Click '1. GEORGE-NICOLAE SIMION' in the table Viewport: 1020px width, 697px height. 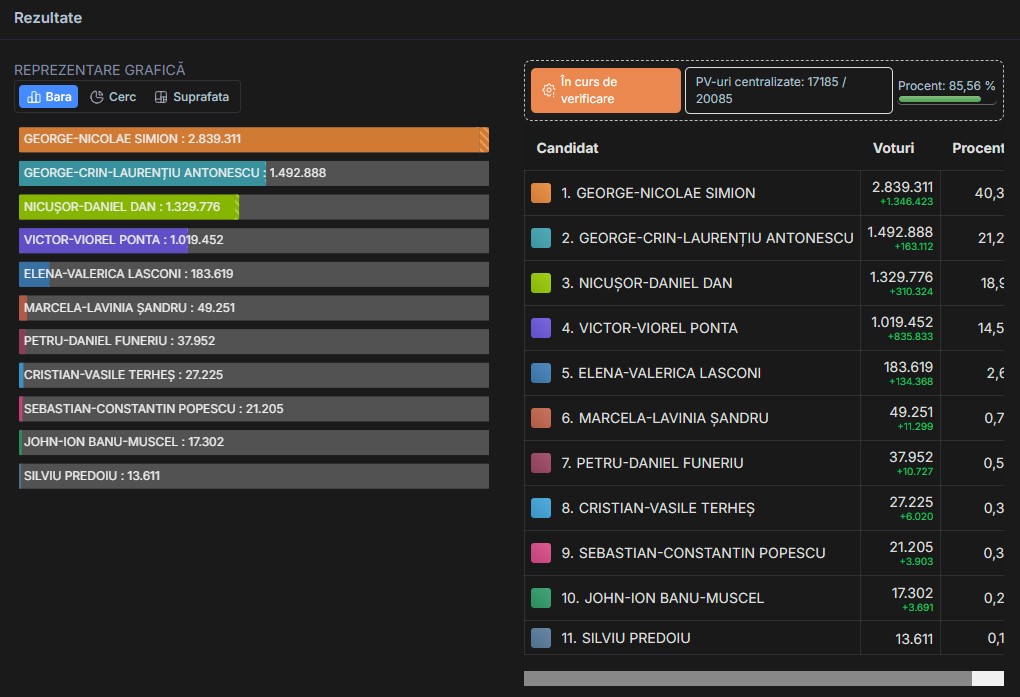click(x=658, y=193)
